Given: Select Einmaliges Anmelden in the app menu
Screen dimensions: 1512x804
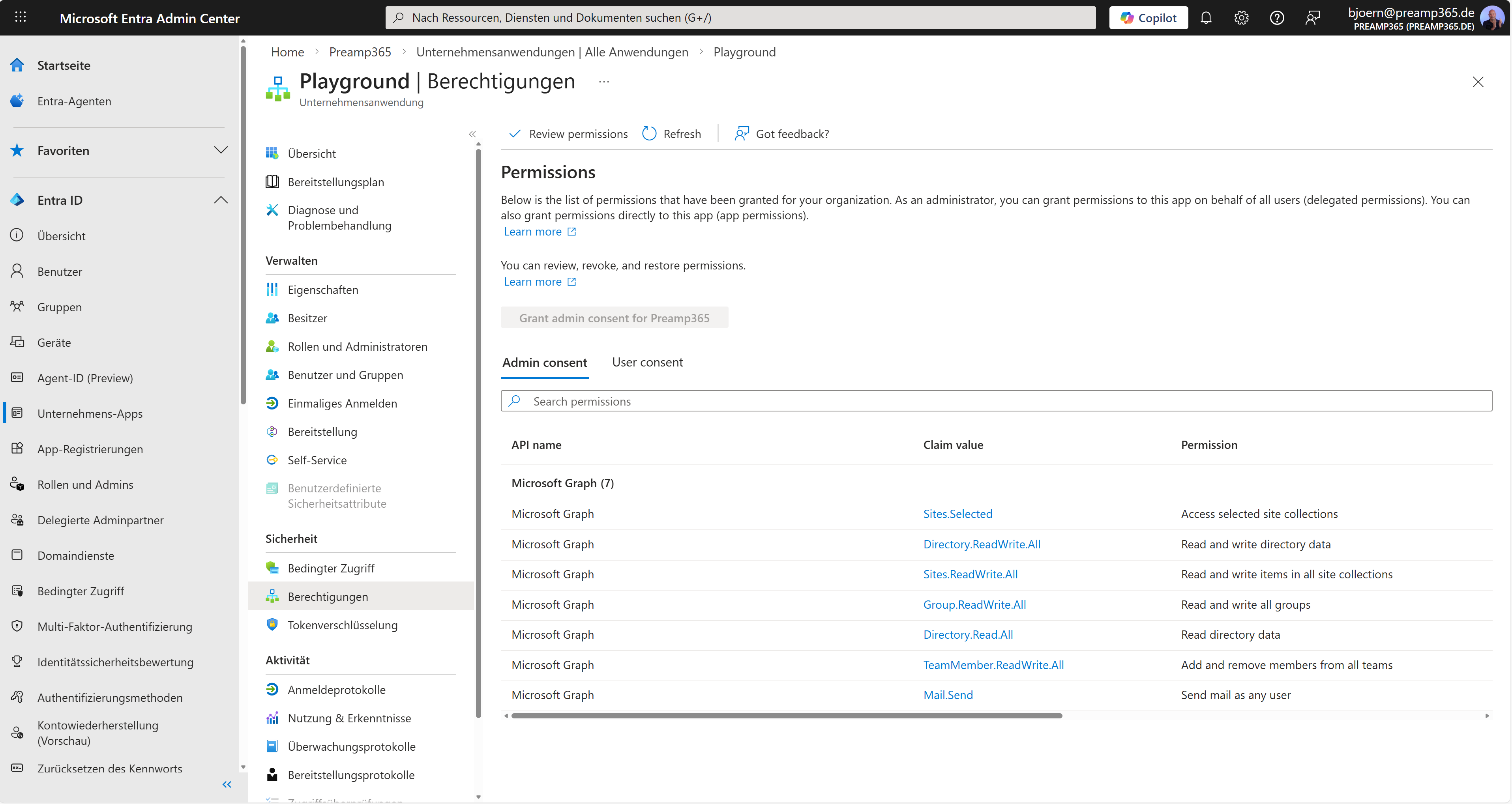Looking at the screenshot, I should tap(342, 403).
